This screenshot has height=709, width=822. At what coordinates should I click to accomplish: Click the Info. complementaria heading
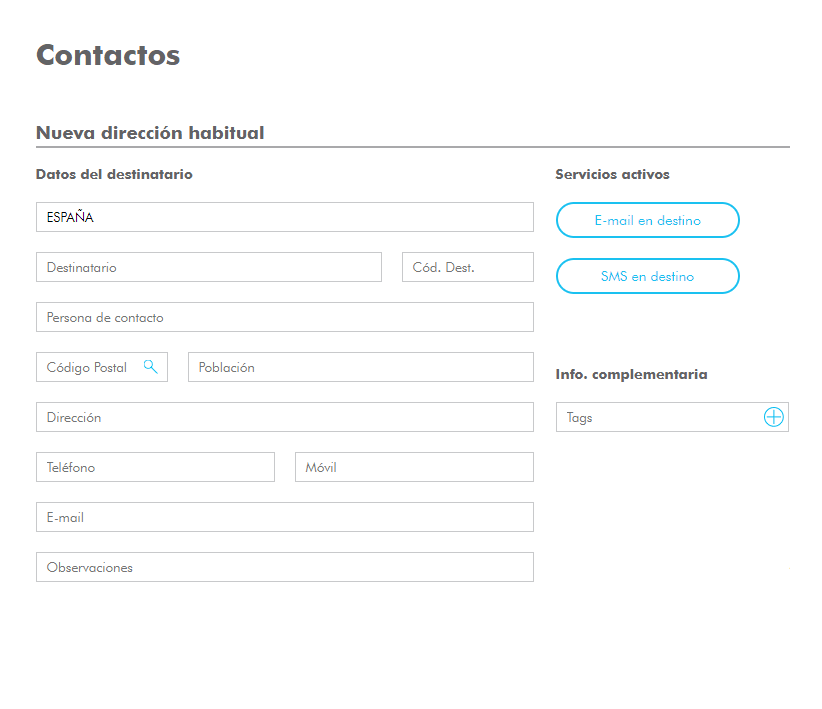[x=631, y=374]
